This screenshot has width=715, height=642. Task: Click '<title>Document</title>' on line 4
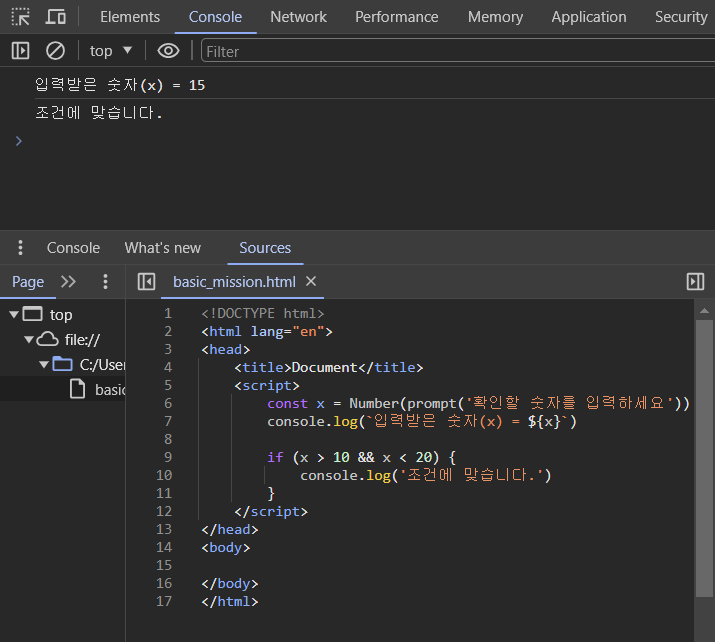(x=329, y=368)
